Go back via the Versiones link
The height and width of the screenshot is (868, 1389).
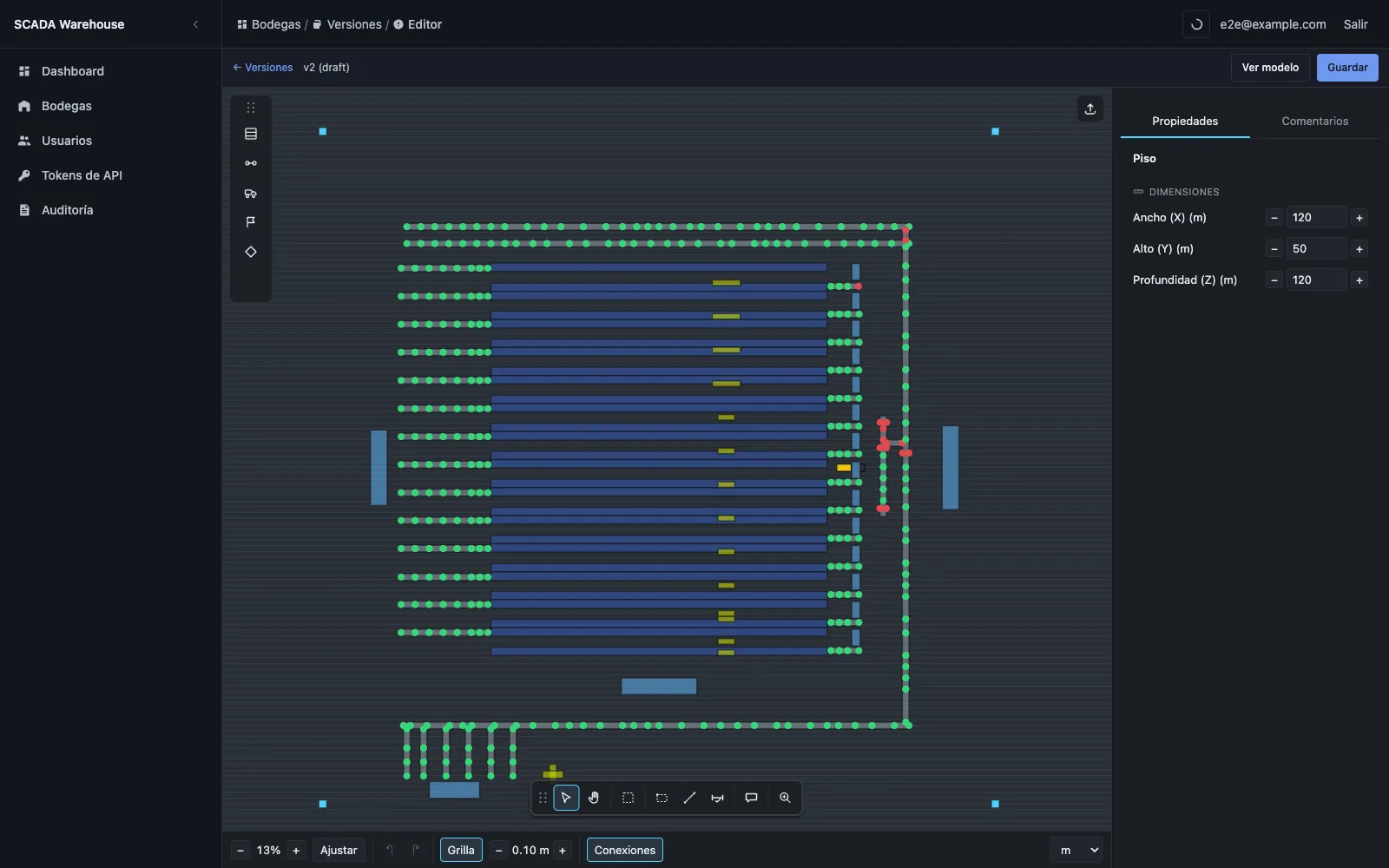tap(263, 68)
